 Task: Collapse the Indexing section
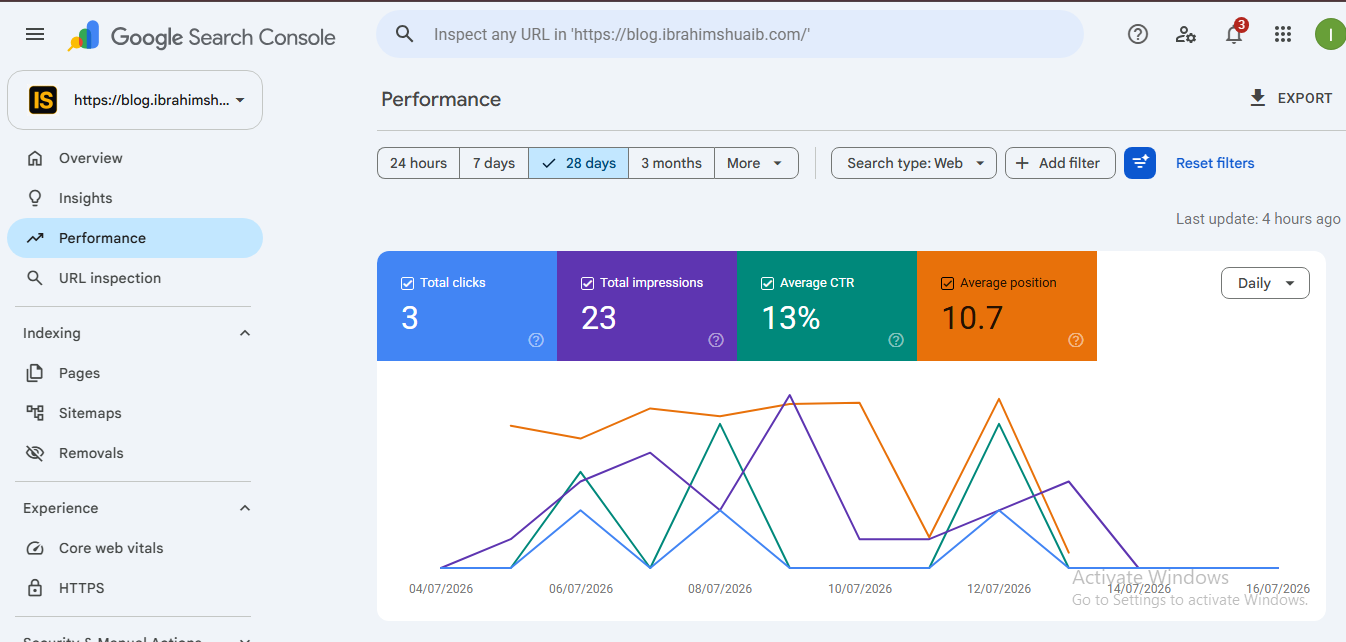click(x=245, y=333)
